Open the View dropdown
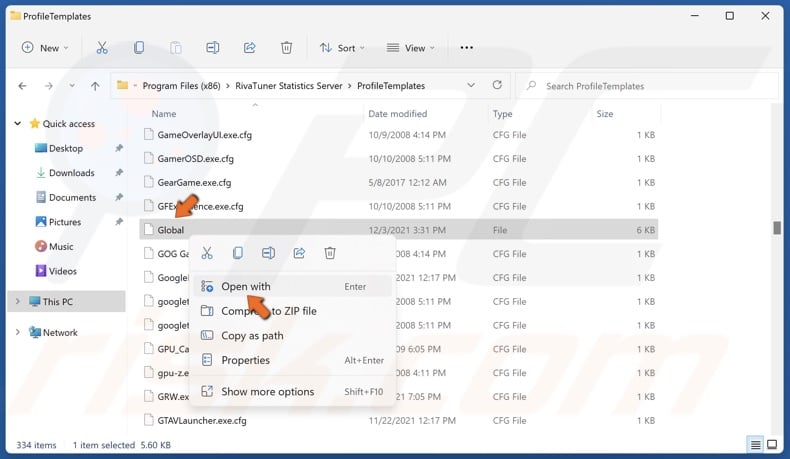The width and height of the screenshot is (790, 459). (410, 48)
